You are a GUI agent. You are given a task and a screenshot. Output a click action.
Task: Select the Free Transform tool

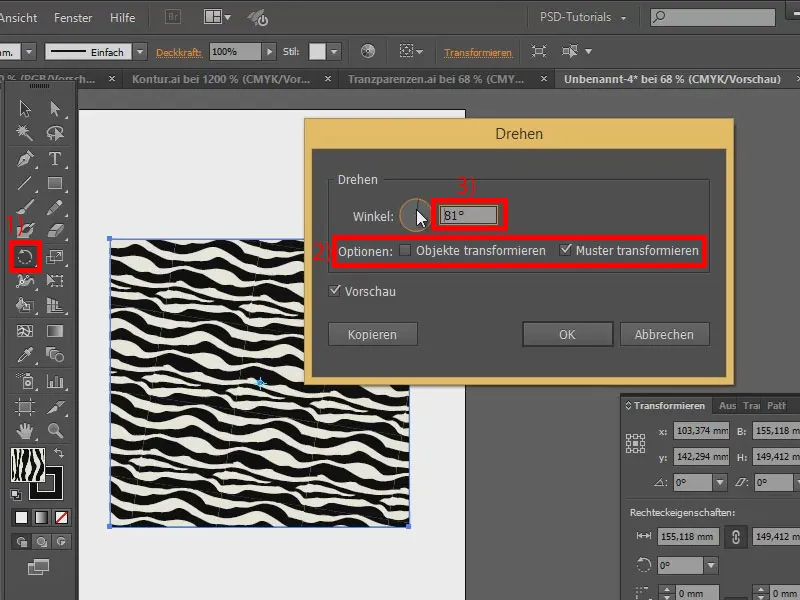(x=55, y=281)
